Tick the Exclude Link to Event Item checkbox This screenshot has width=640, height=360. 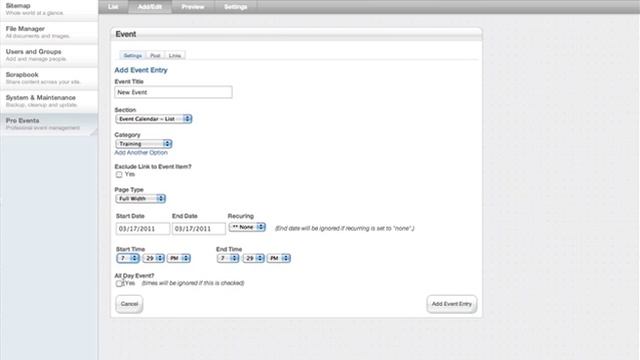coord(119,174)
